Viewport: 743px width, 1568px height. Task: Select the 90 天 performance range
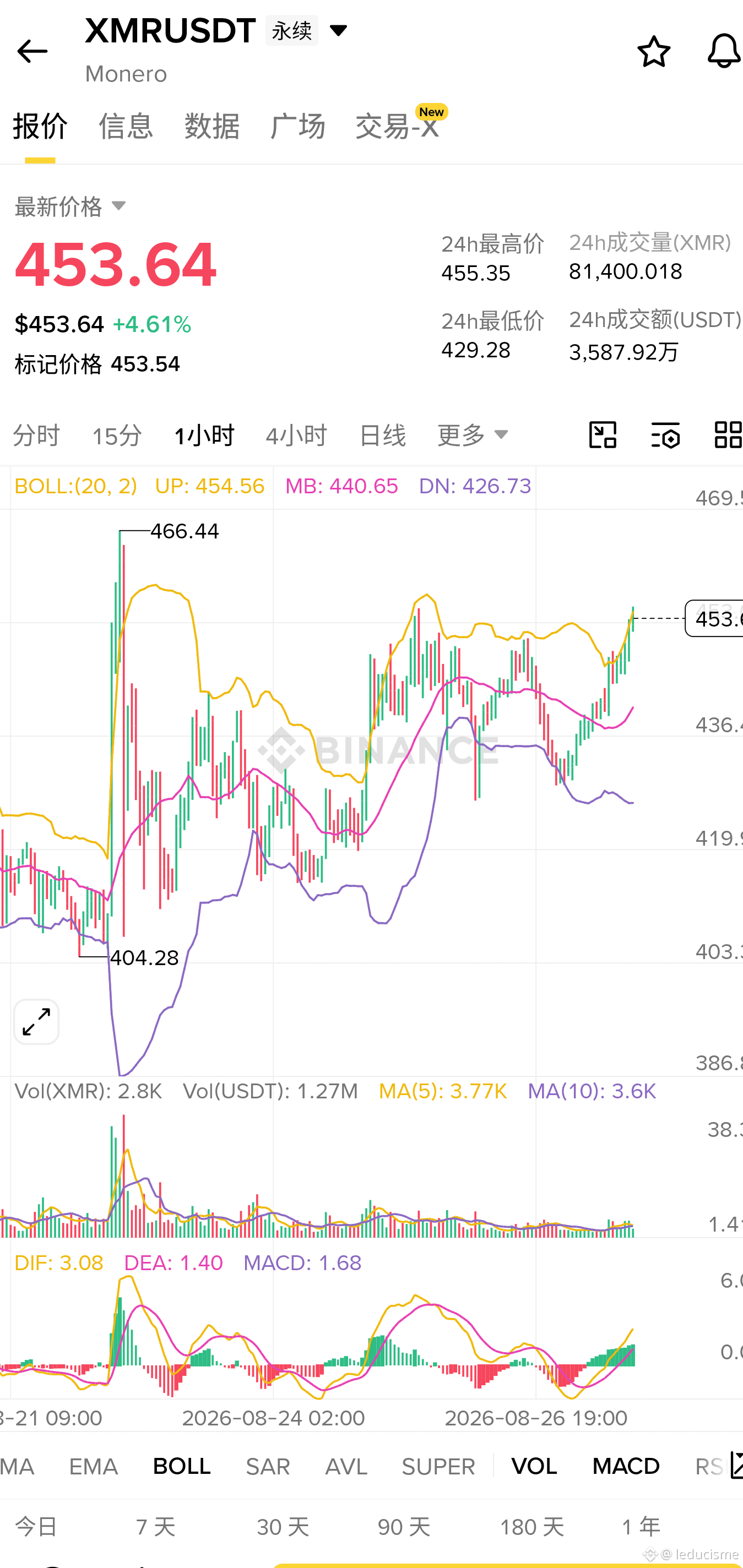click(x=404, y=1527)
